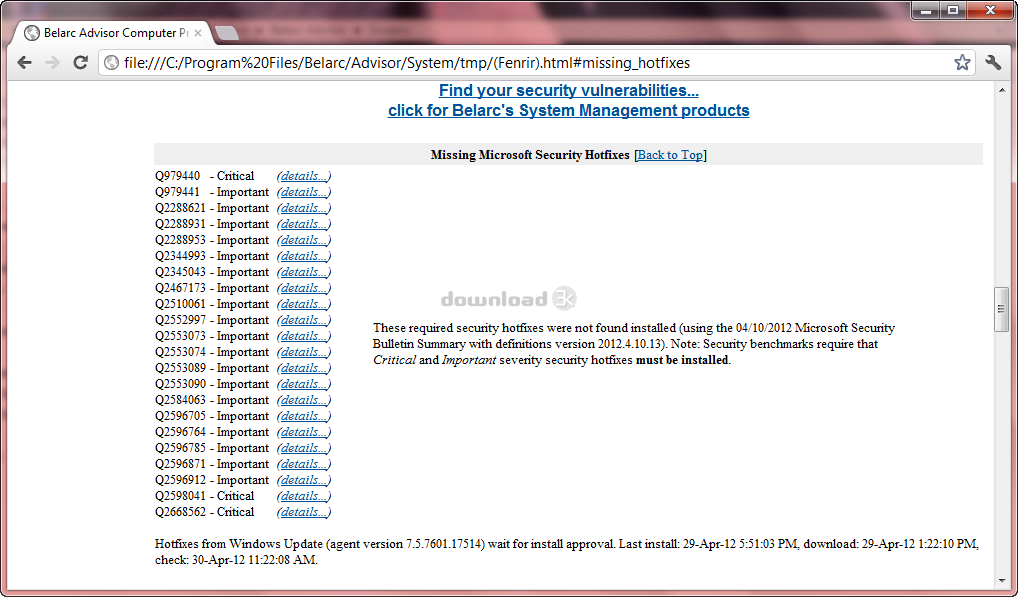Image resolution: width=1018 pixels, height=597 pixels.
Task: Open details for hotfix Q2553089
Action: coord(304,368)
